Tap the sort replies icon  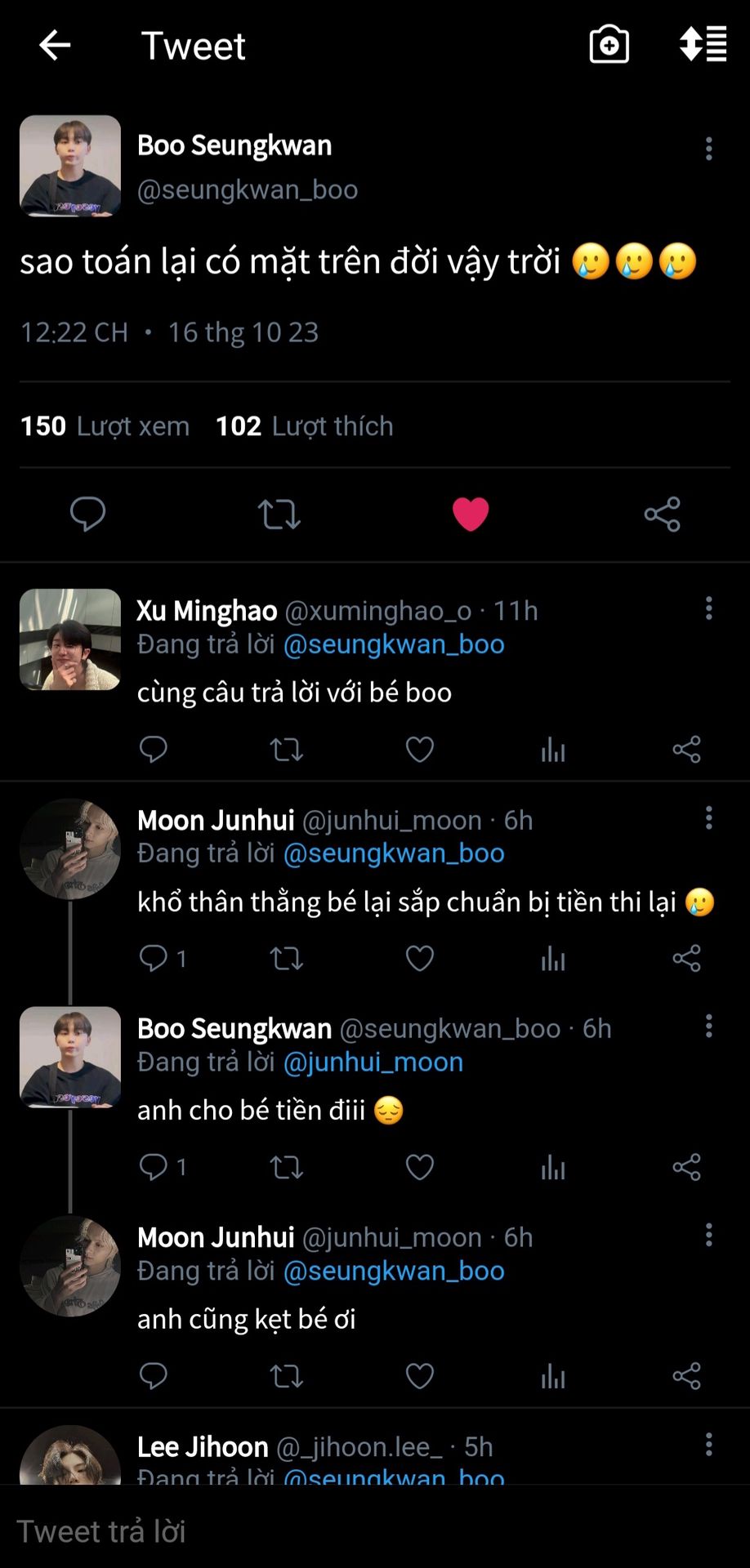[703, 45]
